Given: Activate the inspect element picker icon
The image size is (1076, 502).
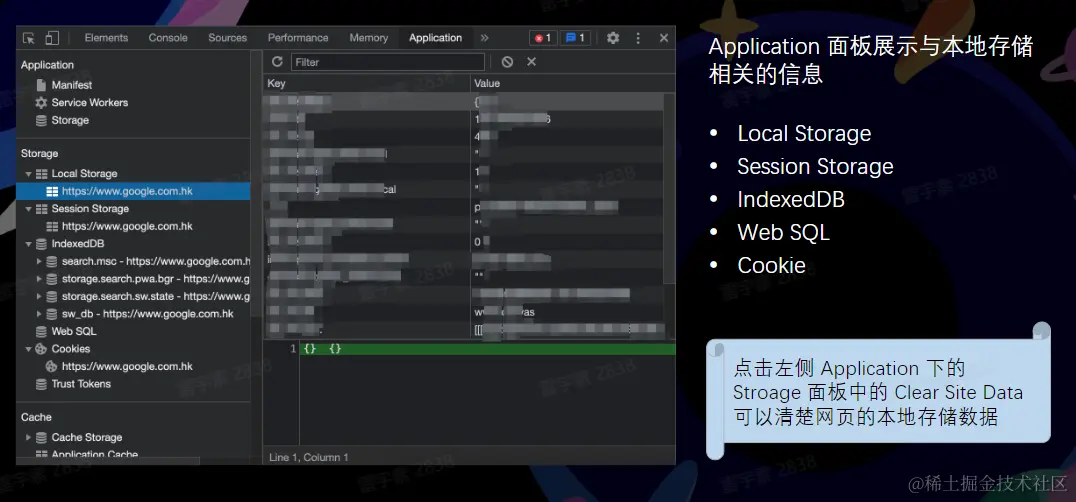Looking at the screenshot, I should coord(29,38).
